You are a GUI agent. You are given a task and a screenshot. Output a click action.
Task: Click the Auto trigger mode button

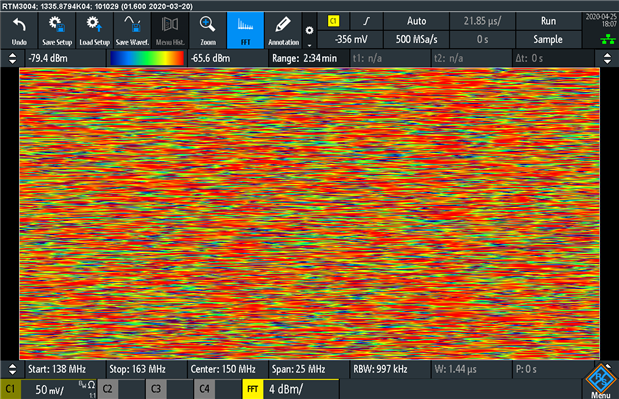coord(416,21)
